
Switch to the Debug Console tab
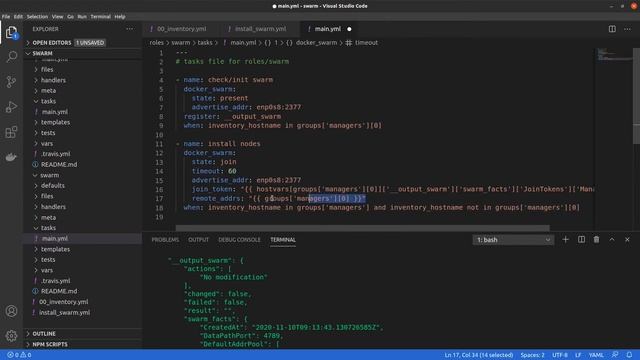(x=239, y=240)
